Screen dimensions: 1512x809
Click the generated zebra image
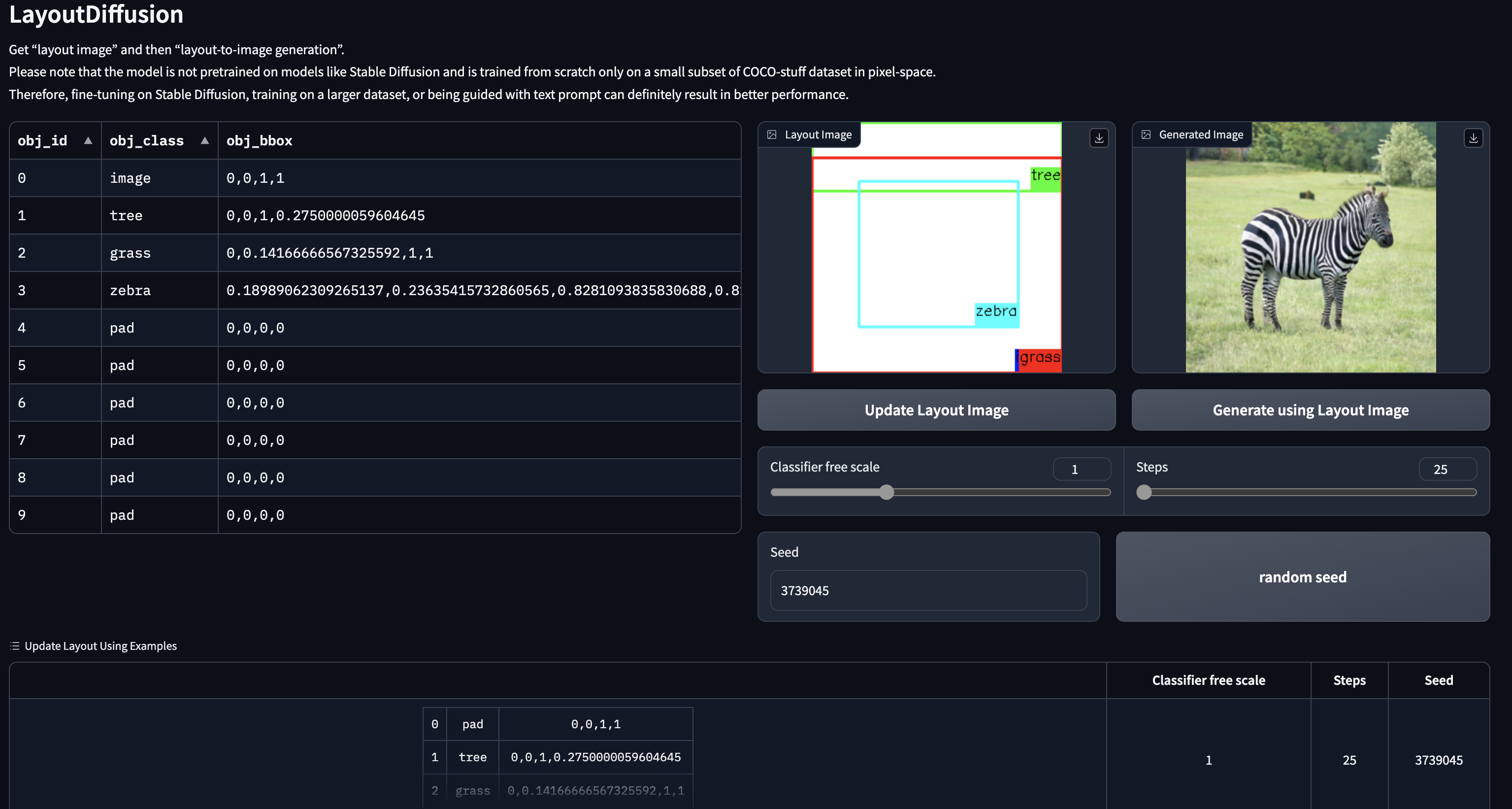1310,247
